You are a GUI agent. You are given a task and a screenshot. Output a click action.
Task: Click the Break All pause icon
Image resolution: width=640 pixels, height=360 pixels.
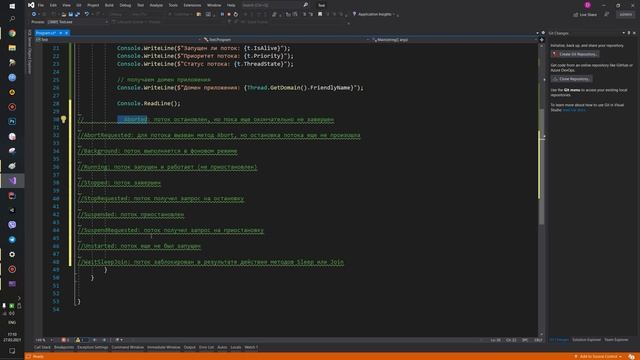(x=222, y=14)
